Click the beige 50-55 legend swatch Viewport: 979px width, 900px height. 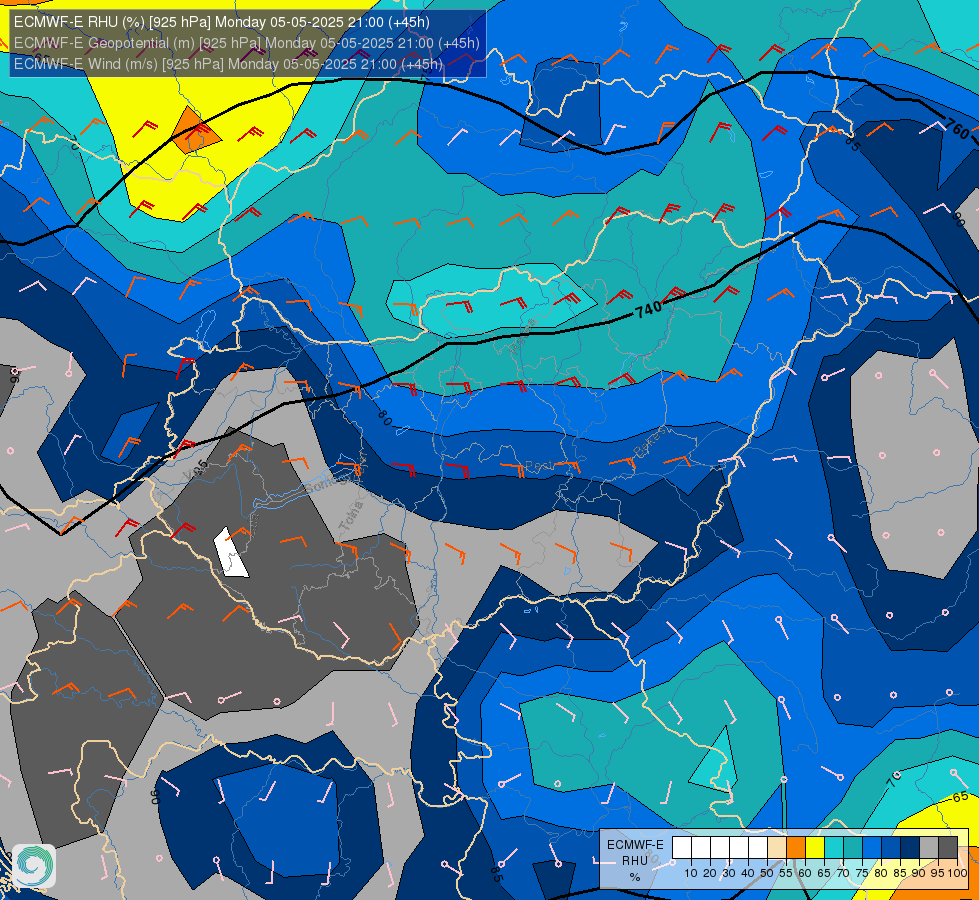[777, 847]
